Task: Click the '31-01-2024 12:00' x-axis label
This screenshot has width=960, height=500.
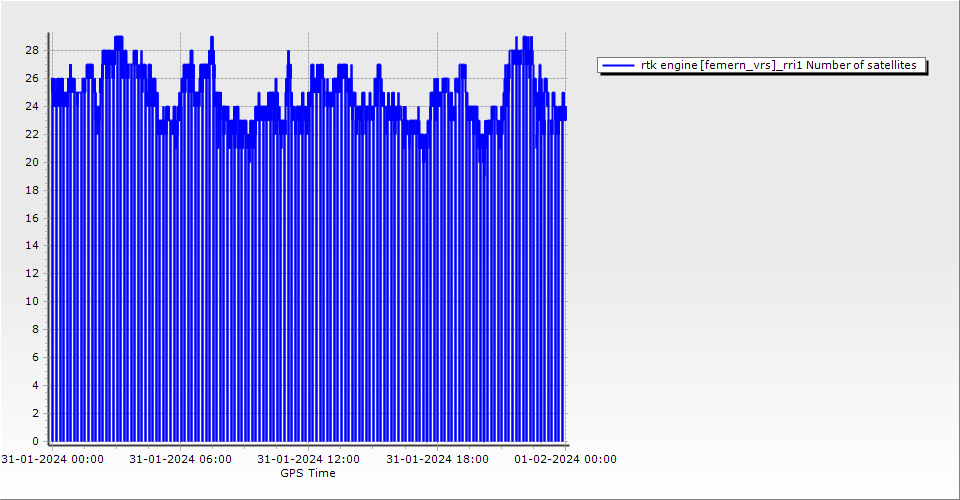Action: (x=308, y=460)
